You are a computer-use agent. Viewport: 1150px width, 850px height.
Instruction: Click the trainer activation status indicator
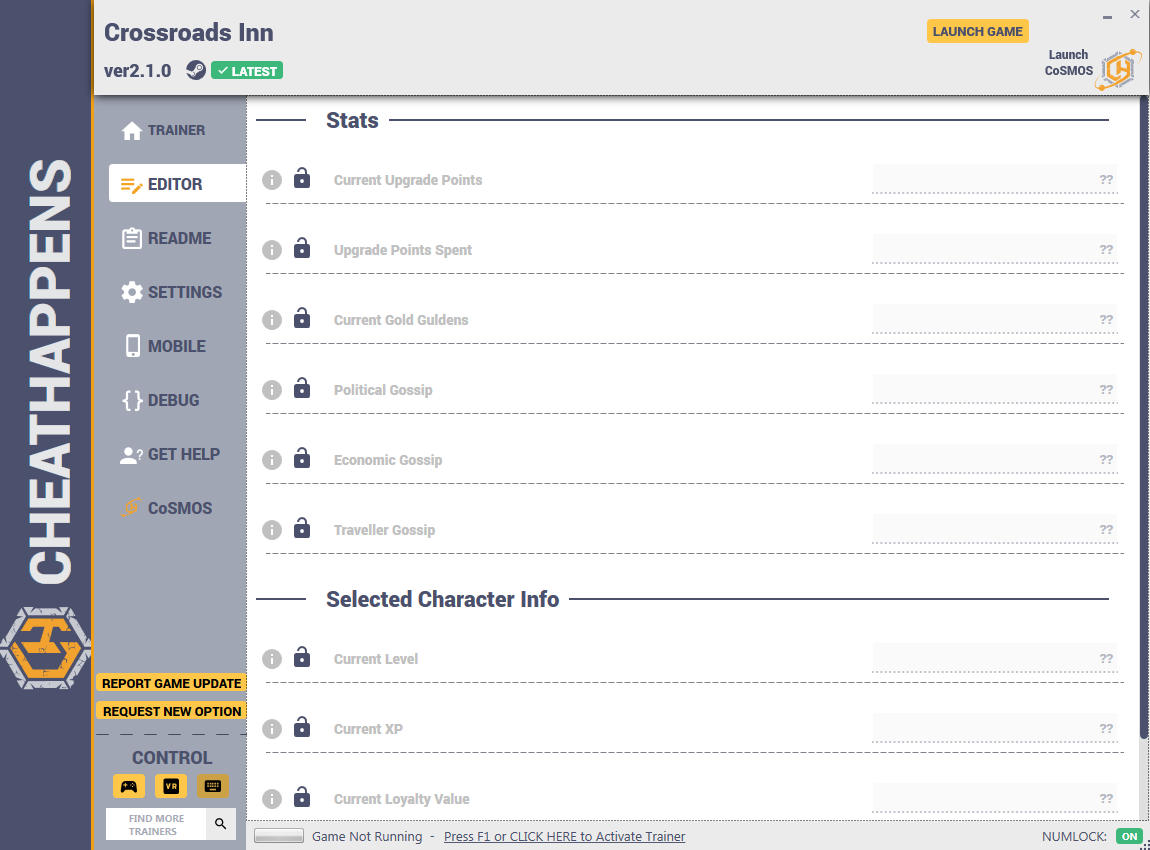coord(279,836)
